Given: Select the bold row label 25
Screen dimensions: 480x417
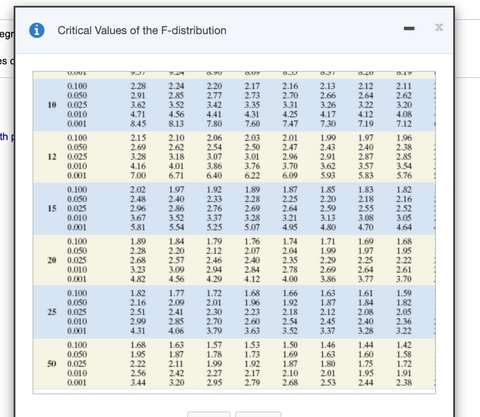Looking at the screenshot, I should click(52, 312).
